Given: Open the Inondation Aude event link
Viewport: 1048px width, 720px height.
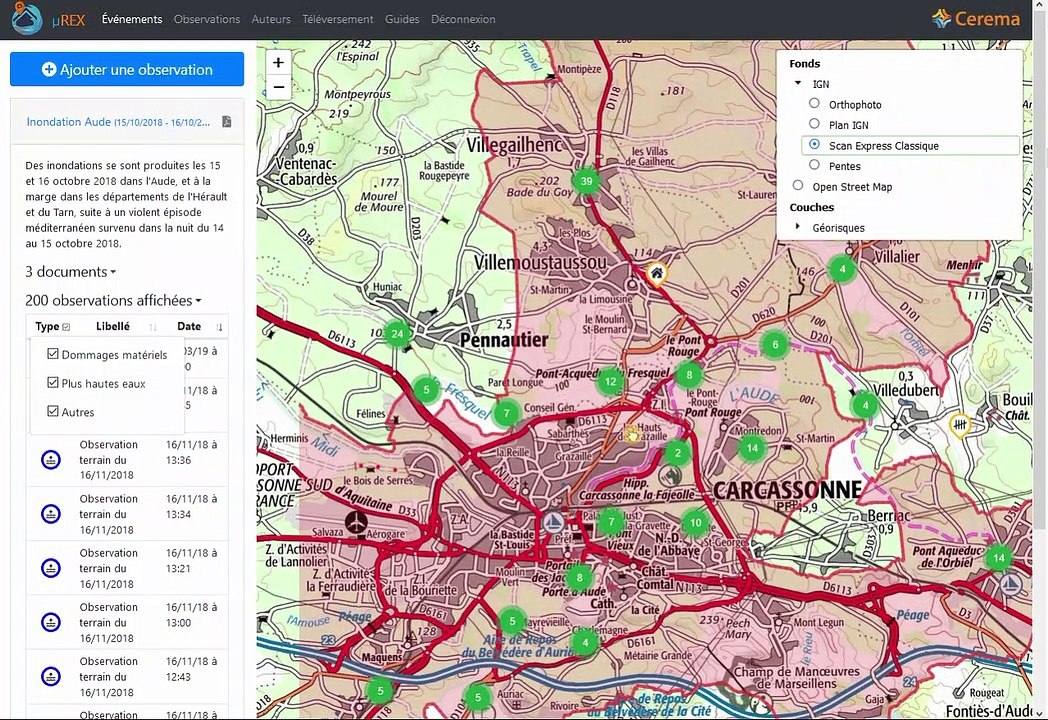Looking at the screenshot, I should pos(118,122).
